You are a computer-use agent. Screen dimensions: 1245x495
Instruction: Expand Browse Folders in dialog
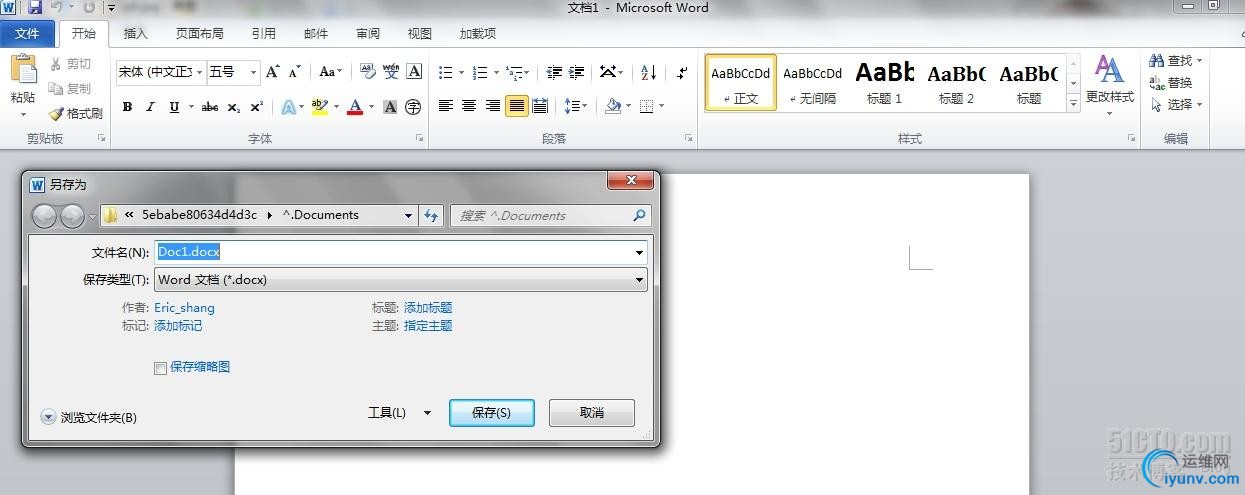[x=89, y=417]
